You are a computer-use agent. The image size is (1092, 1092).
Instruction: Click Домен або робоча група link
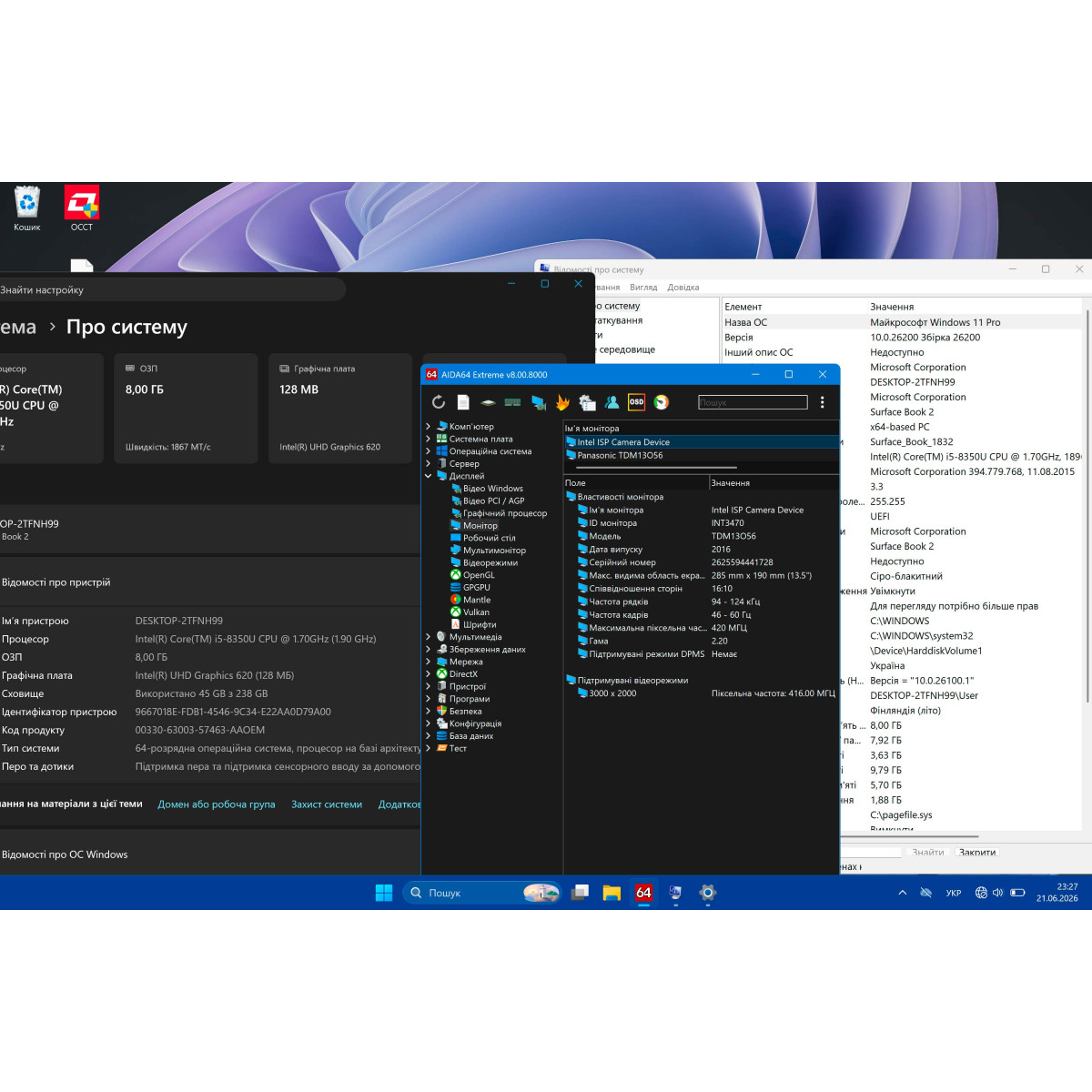216,804
